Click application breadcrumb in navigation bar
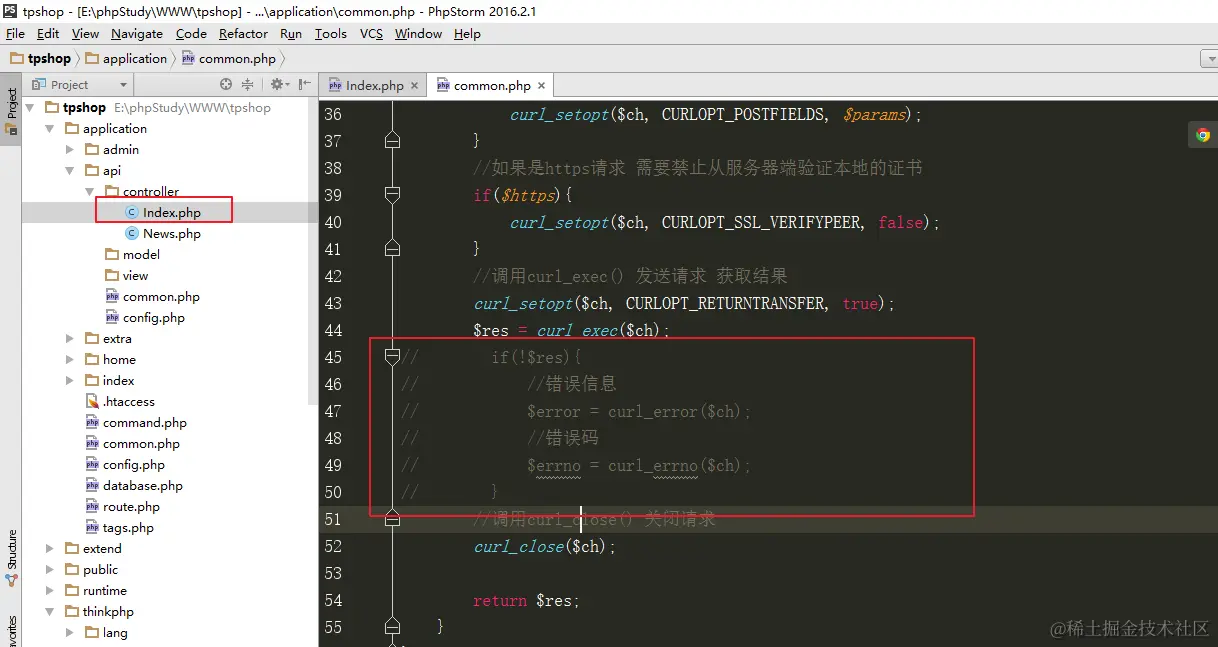 point(127,59)
